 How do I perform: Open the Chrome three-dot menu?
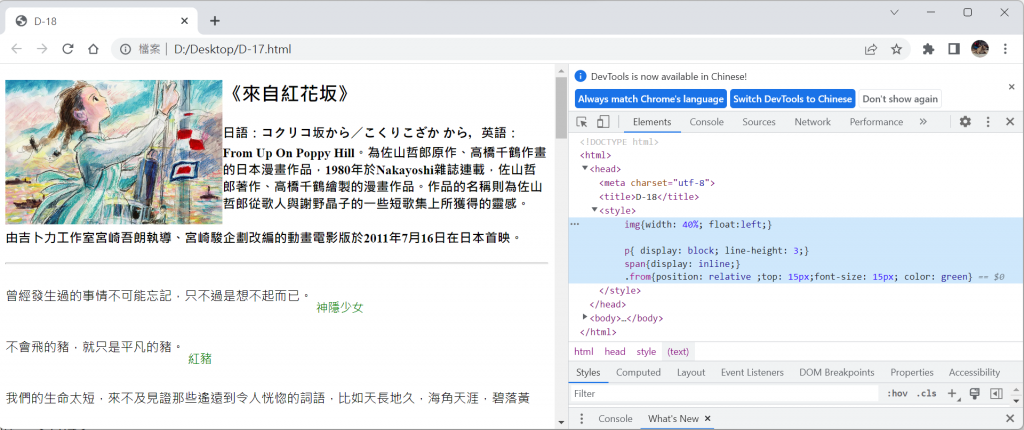(1005, 49)
